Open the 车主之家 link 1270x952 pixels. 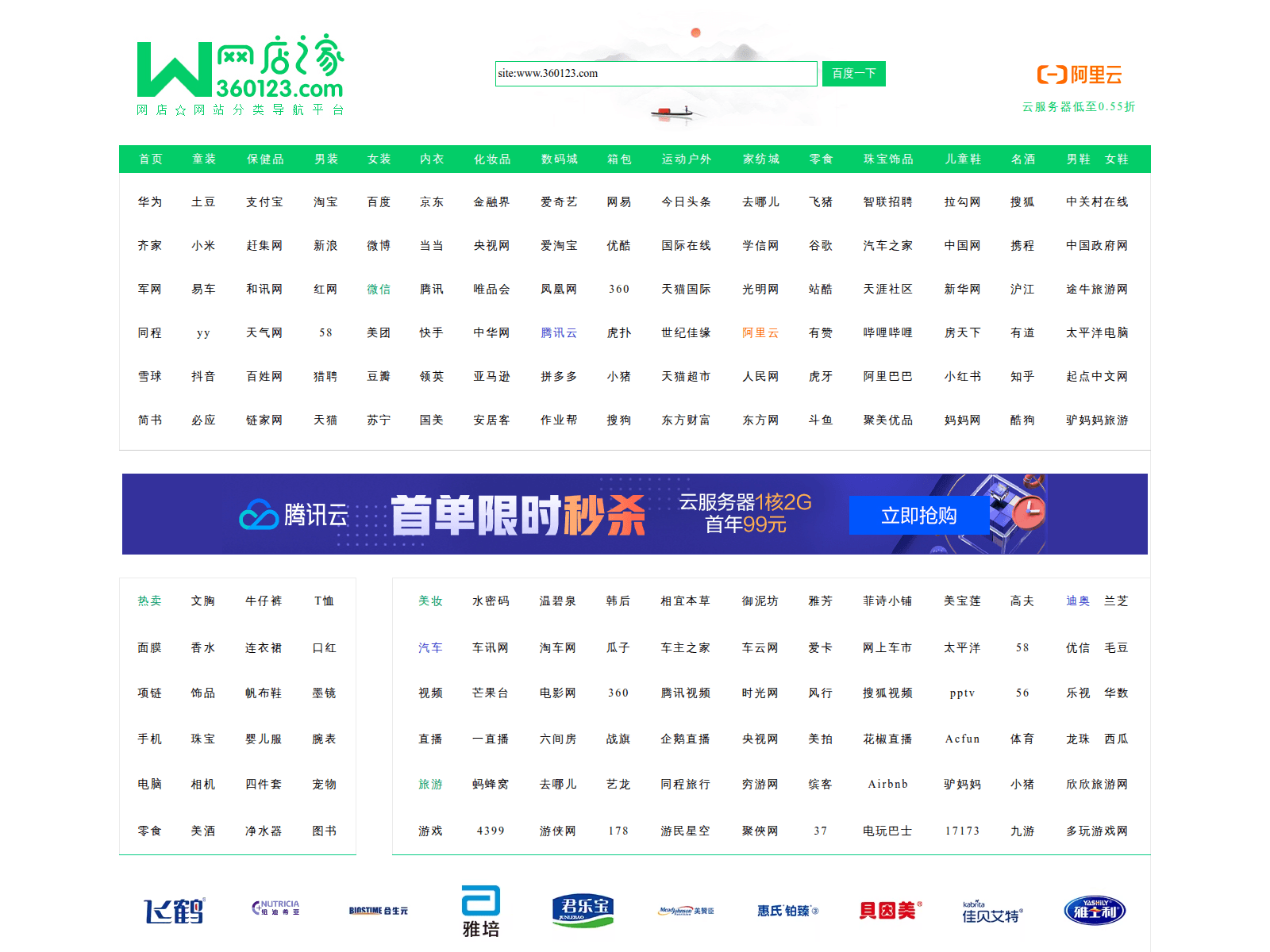[x=685, y=647]
